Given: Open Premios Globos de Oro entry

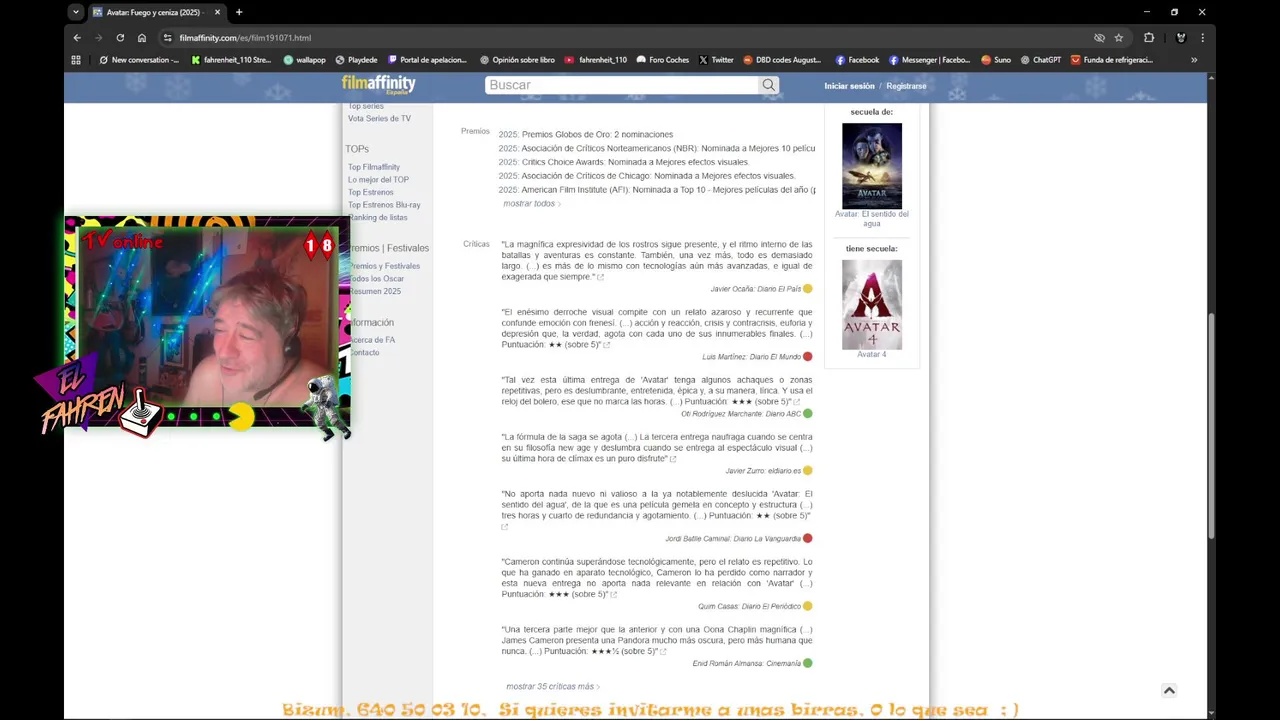Looking at the screenshot, I should (597, 135).
